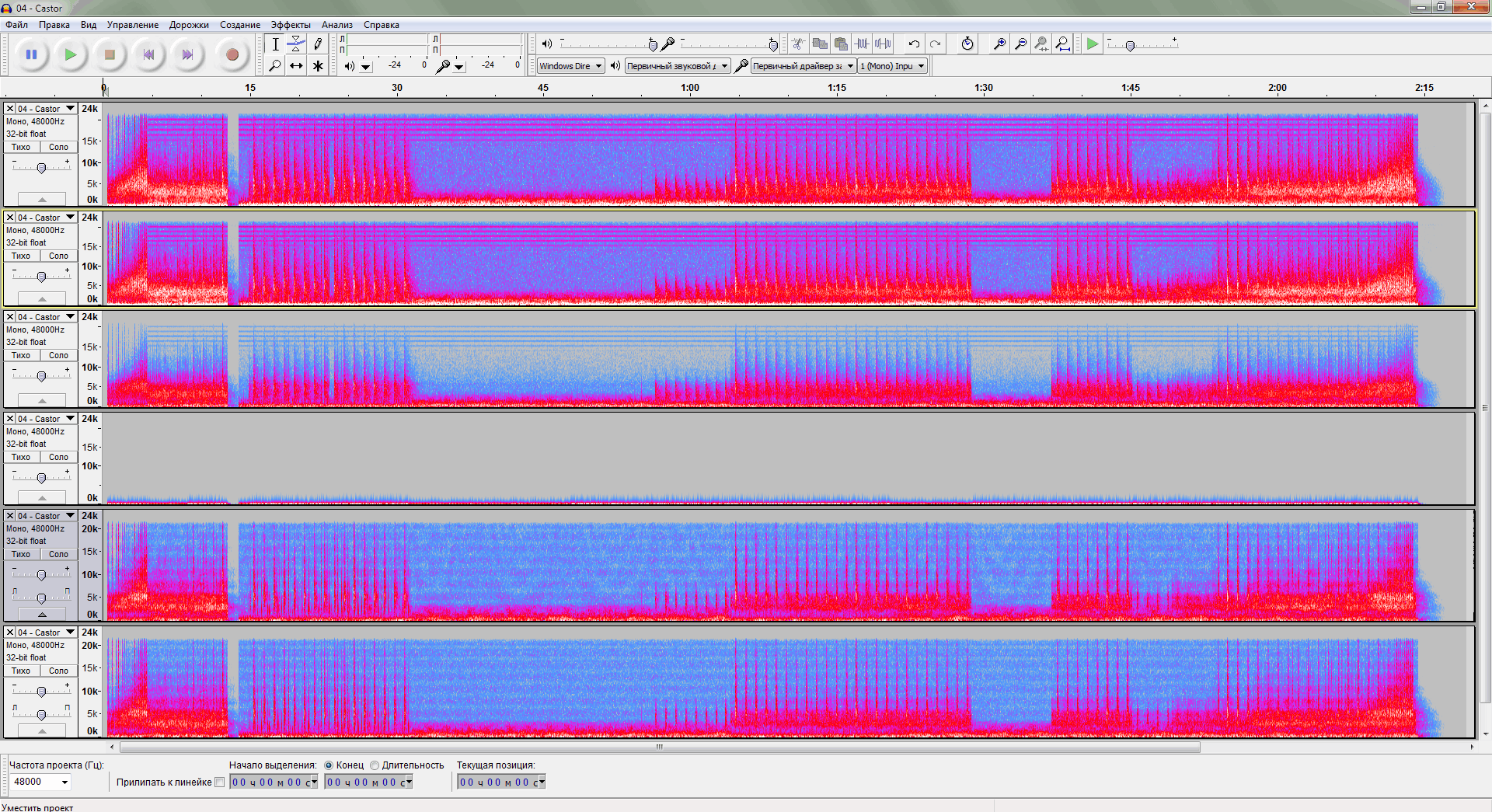Skip to the end of the project

coord(187,54)
